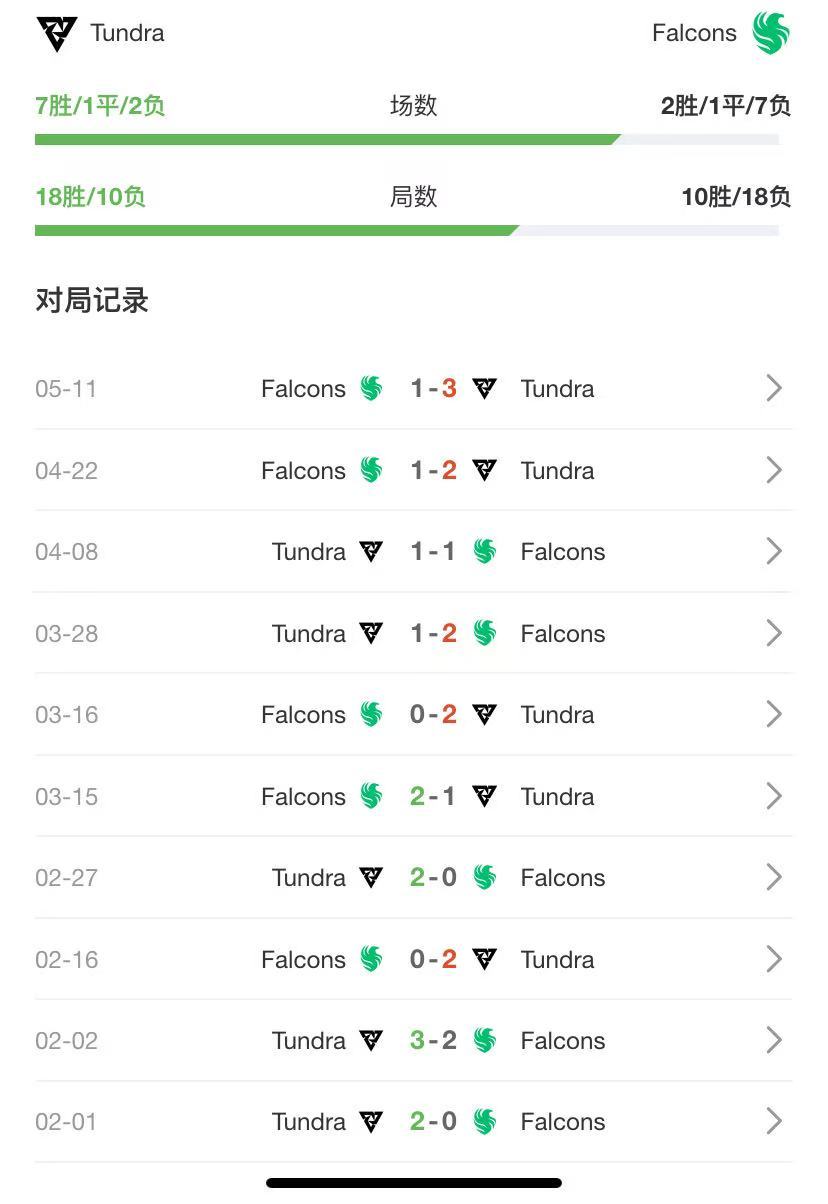Click the Tundra logo in the header

click(x=56, y=33)
